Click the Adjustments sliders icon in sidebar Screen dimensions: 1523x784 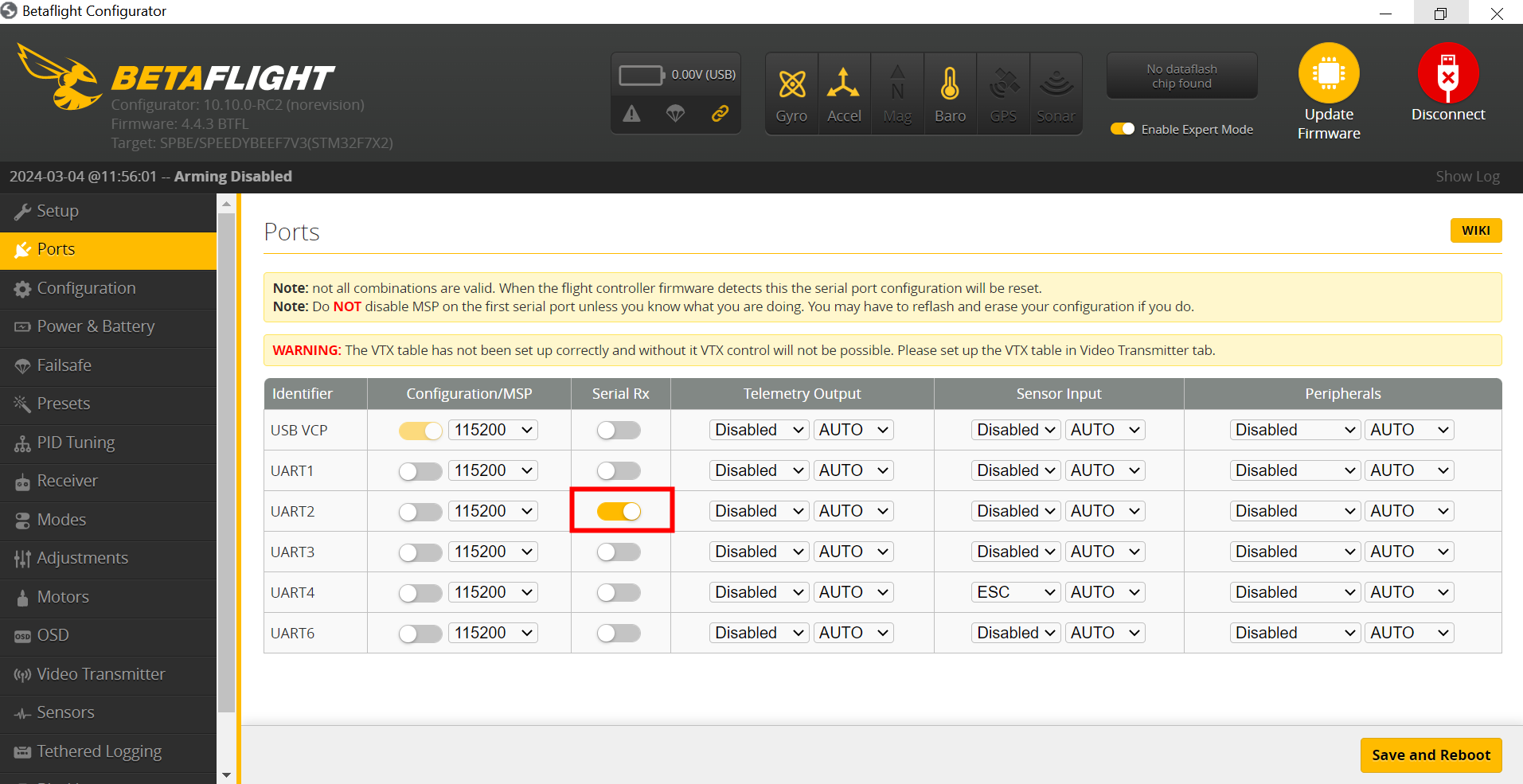click(22, 559)
